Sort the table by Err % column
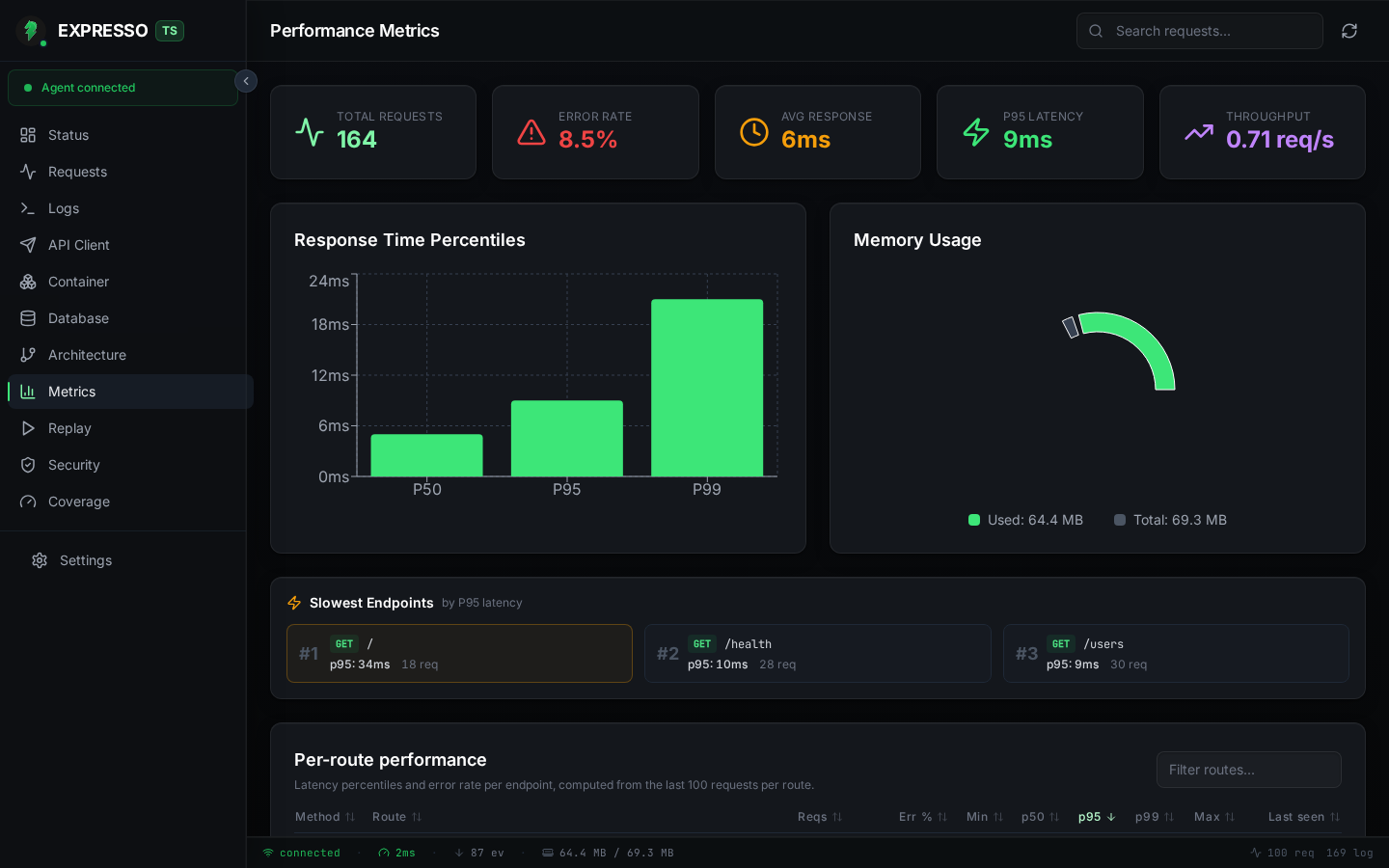 pos(923,817)
